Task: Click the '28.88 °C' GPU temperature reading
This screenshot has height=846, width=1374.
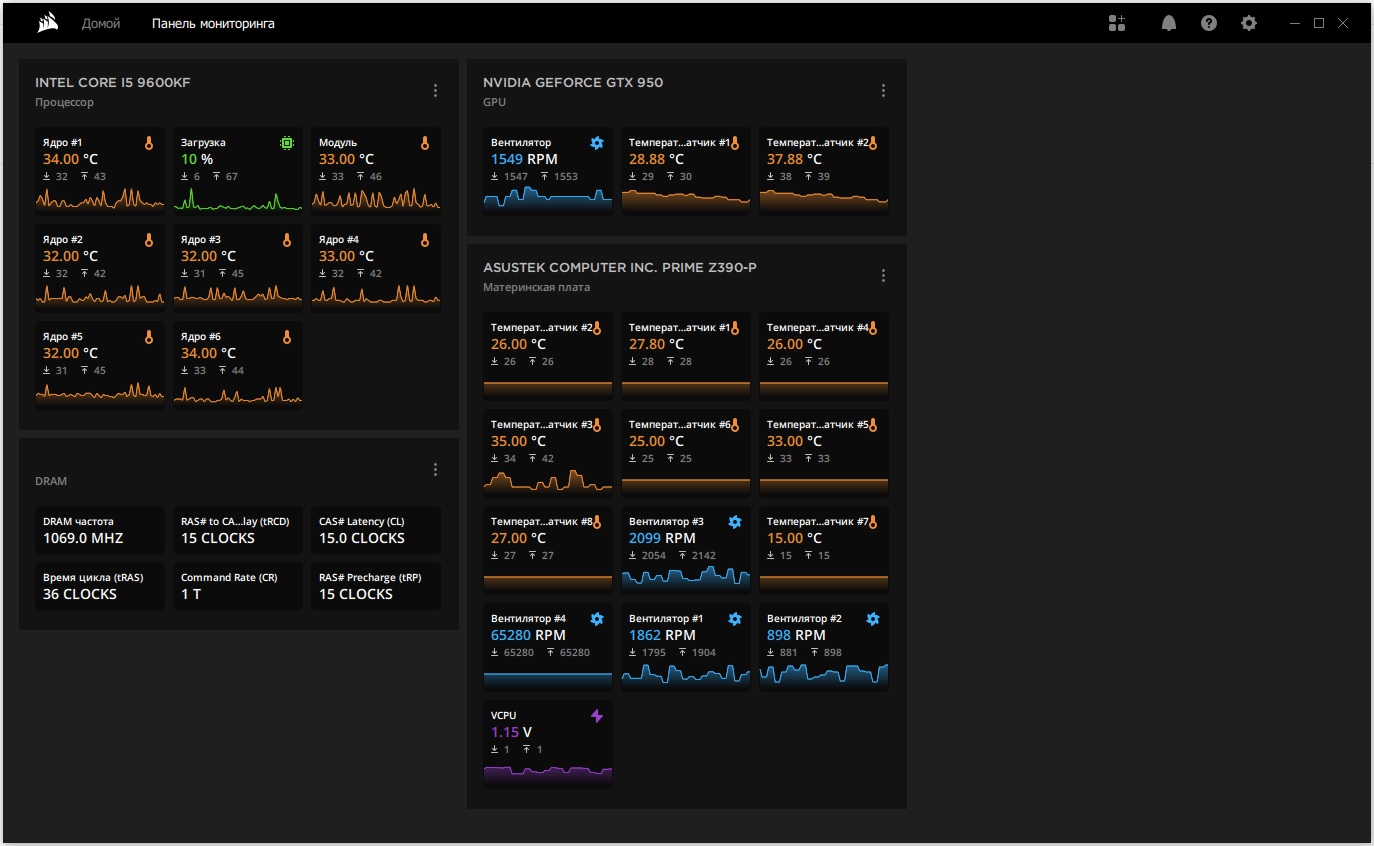Action: 656,159
